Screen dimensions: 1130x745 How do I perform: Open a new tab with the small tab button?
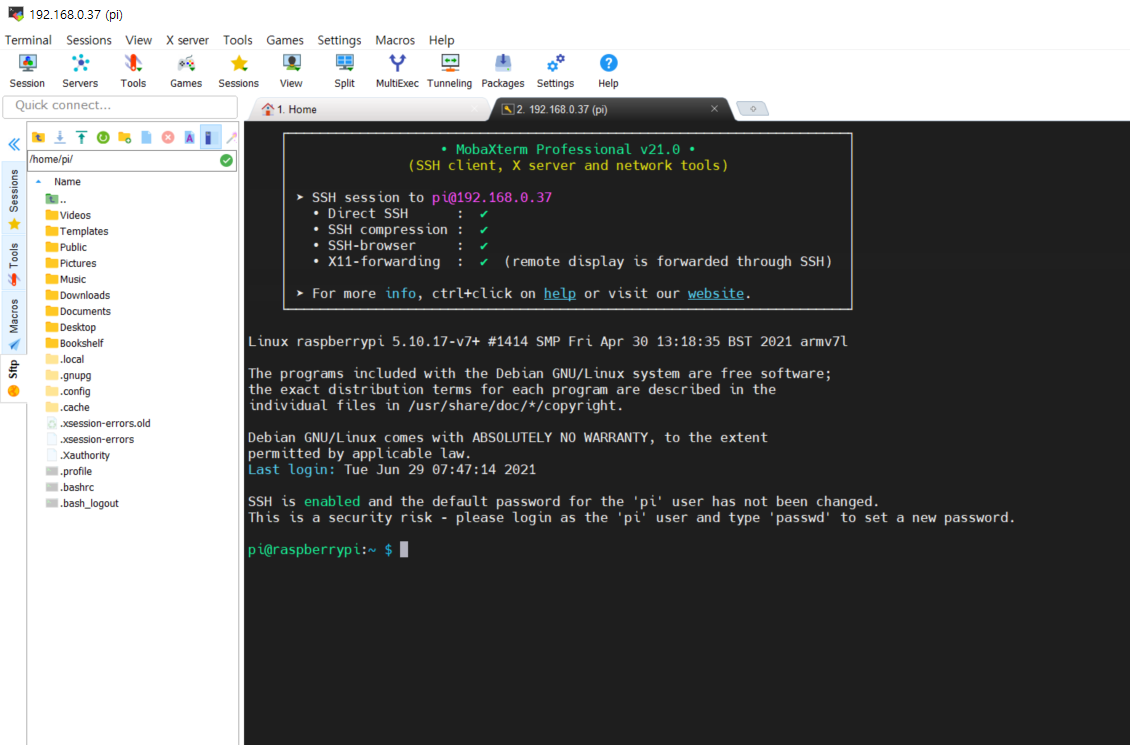pyautogui.click(x=752, y=109)
